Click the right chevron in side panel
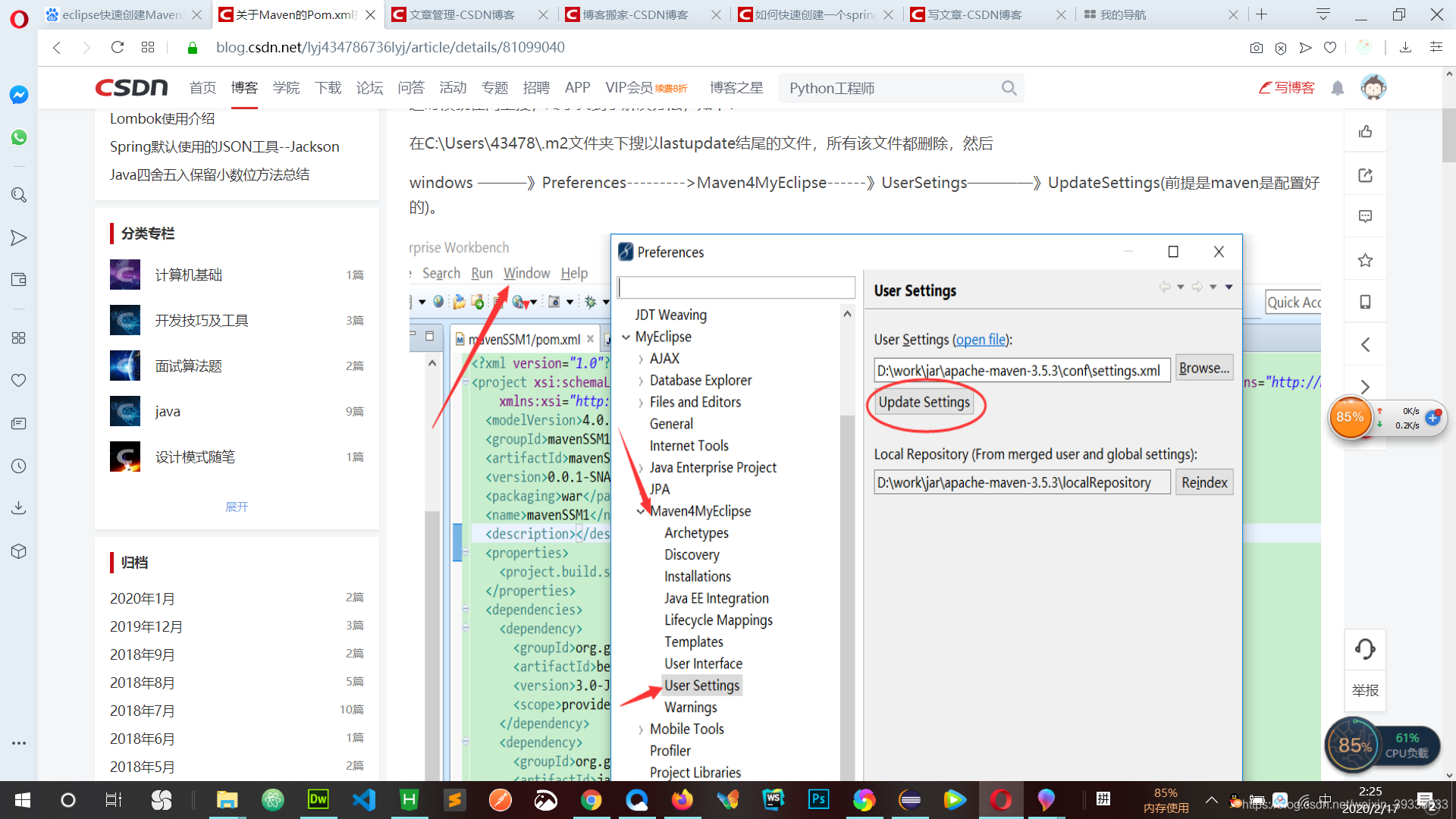 [x=1365, y=387]
